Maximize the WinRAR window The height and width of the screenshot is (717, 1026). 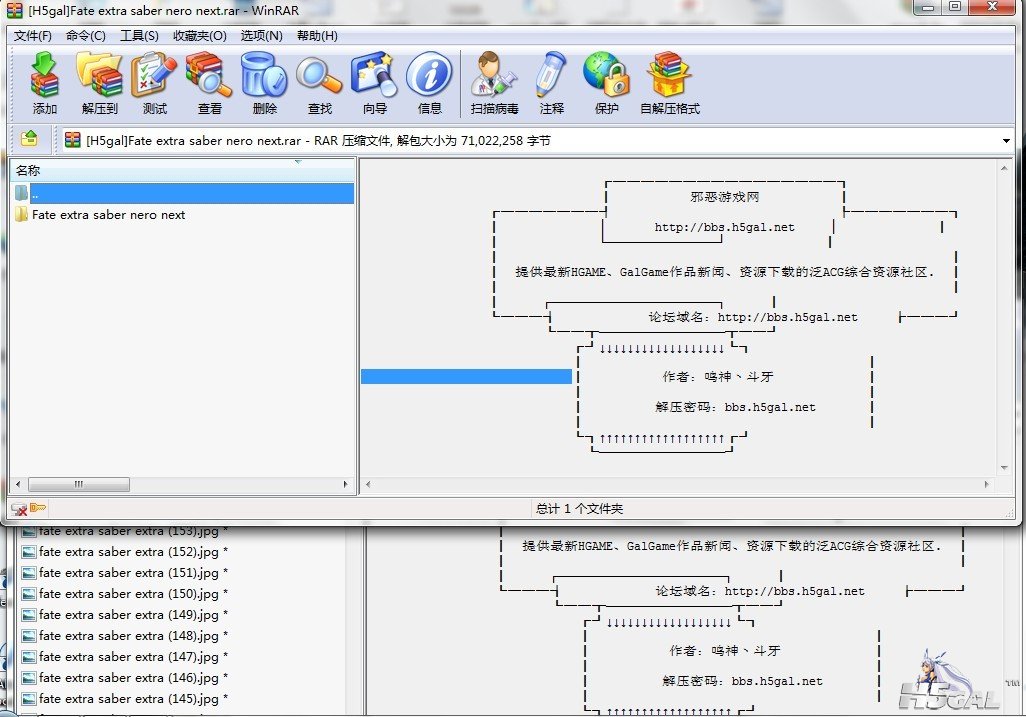coord(955,7)
